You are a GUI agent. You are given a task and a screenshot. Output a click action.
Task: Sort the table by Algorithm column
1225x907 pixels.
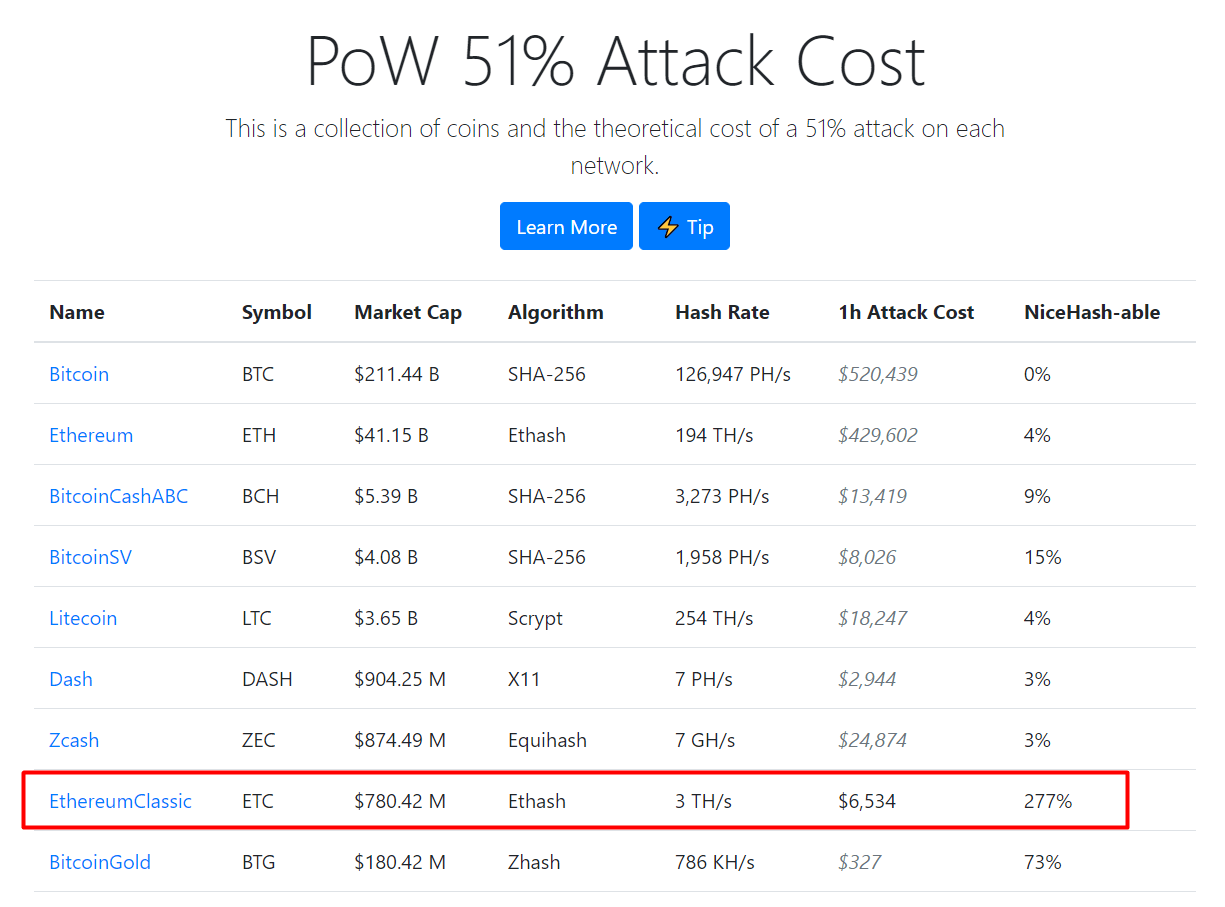click(x=556, y=312)
